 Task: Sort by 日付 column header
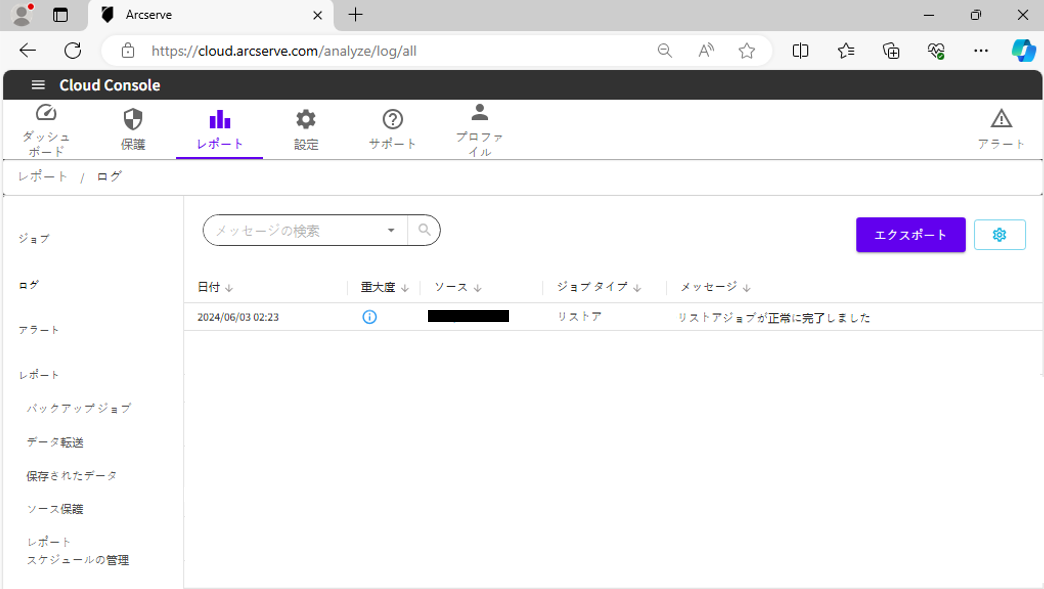click(x=214, y=287)
